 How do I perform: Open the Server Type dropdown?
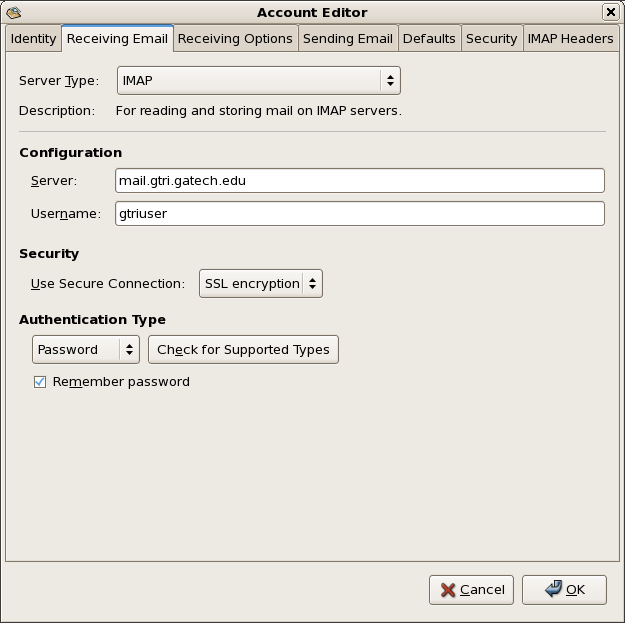258,80
